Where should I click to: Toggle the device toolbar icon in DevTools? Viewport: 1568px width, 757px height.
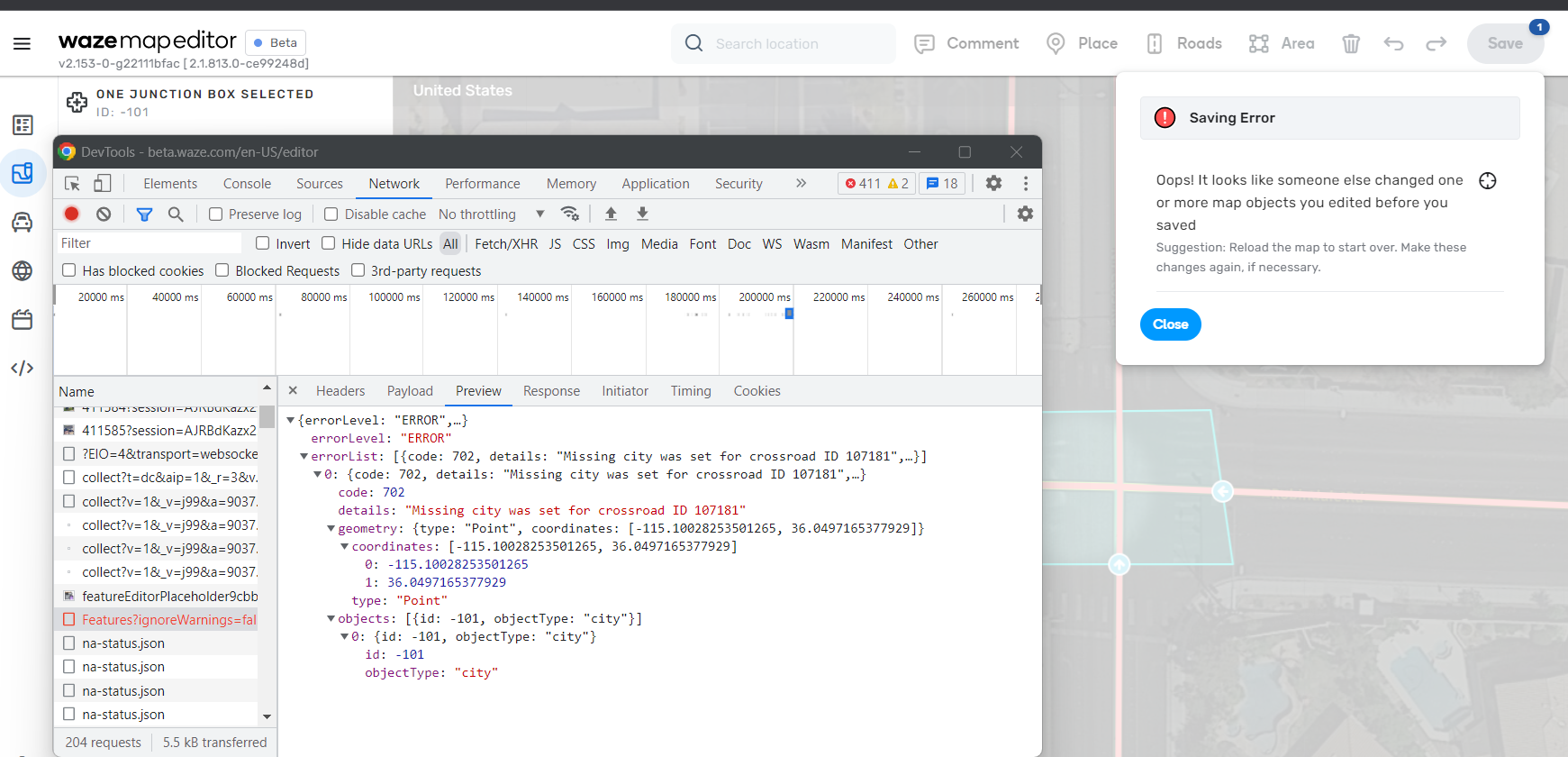pos(103,184)
